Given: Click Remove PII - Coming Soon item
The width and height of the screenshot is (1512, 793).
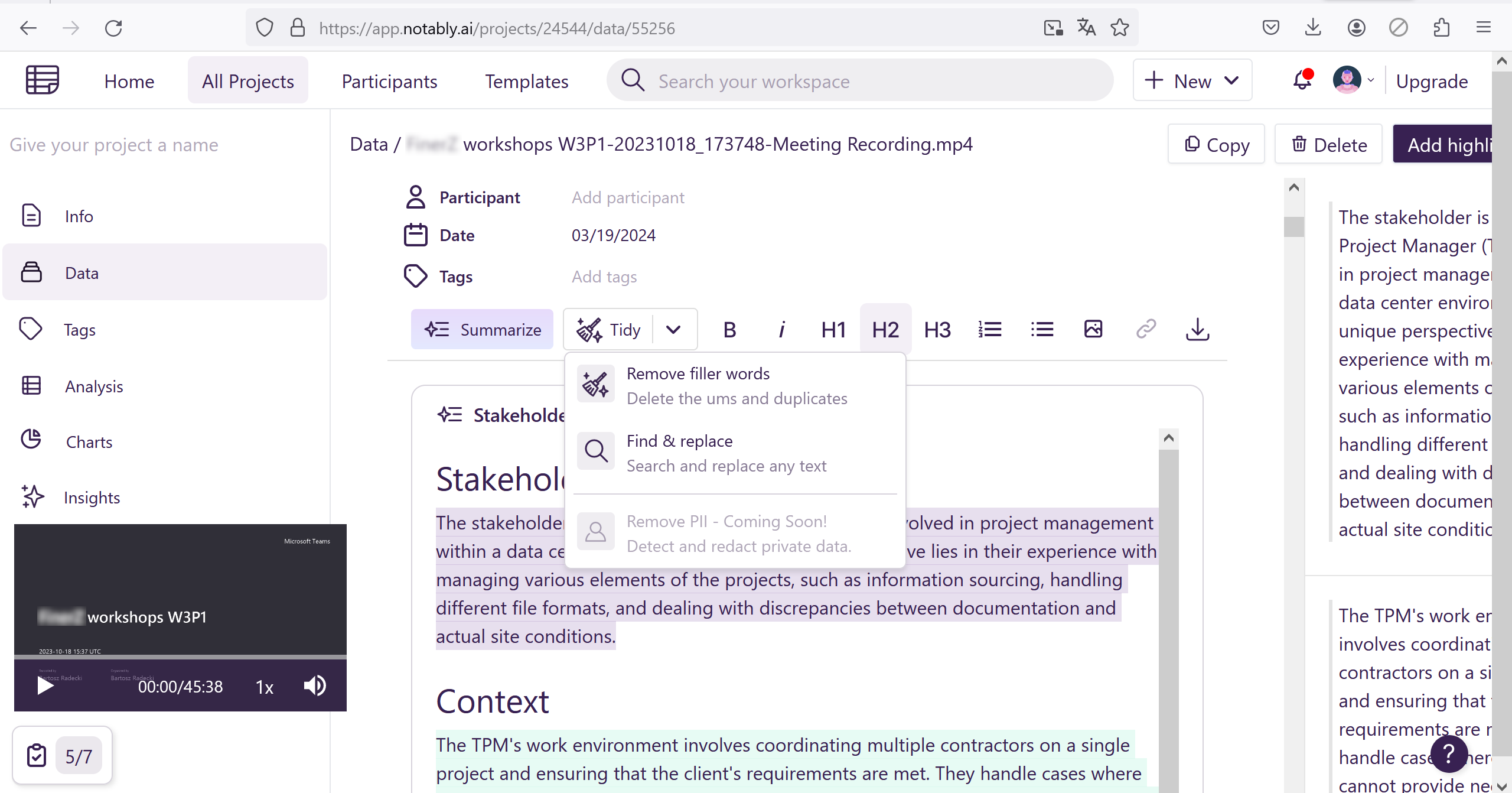Looking at the screenshot, I should click(735, 533).
